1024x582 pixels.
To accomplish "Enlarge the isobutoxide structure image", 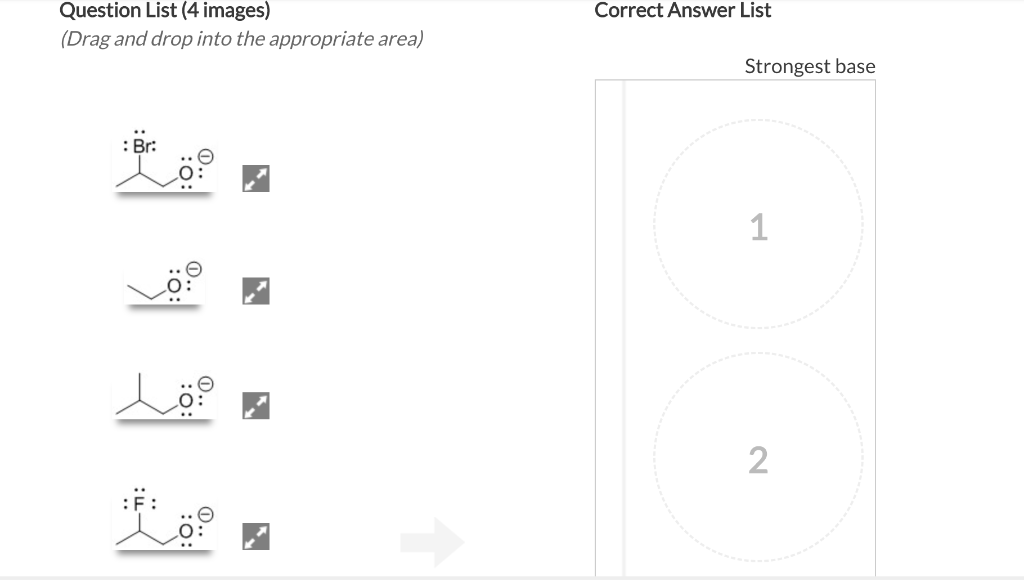I will point(254,404).
